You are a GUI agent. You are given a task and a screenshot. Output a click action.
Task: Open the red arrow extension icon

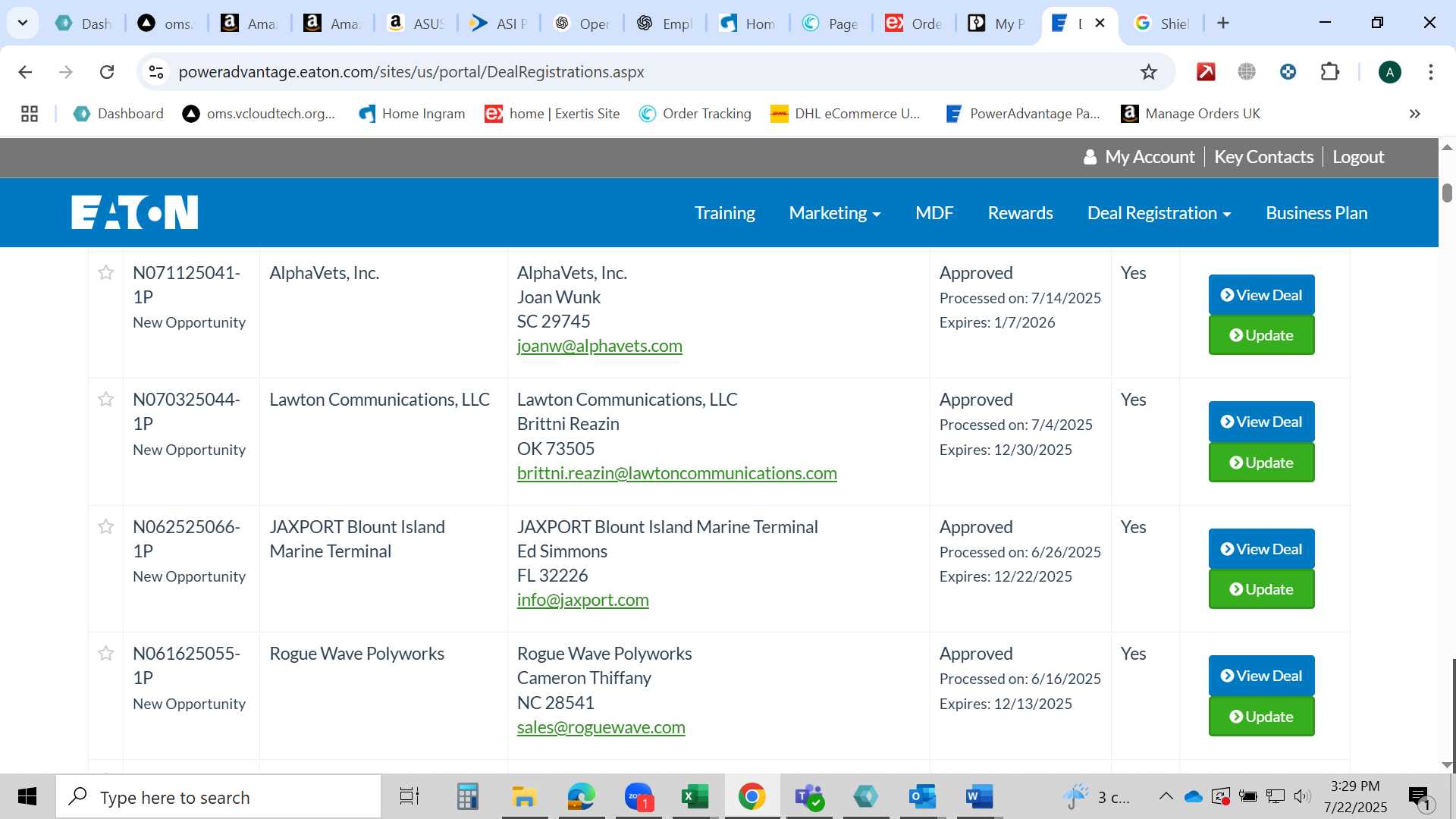click(1206, 72)
